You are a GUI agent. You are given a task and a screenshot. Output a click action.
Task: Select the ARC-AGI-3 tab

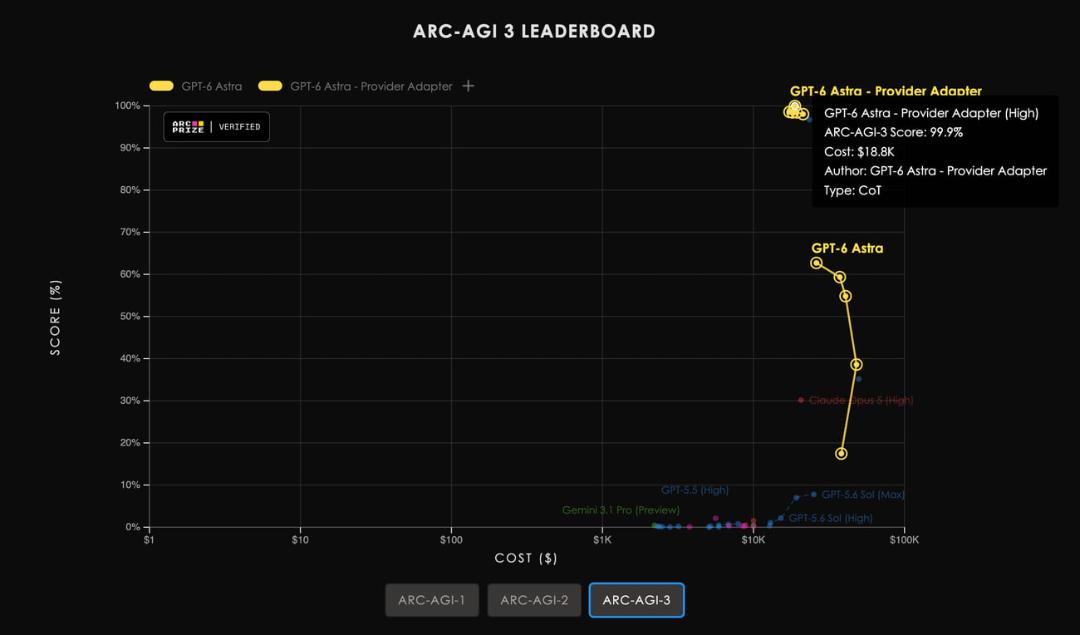[x=636, y=600]
